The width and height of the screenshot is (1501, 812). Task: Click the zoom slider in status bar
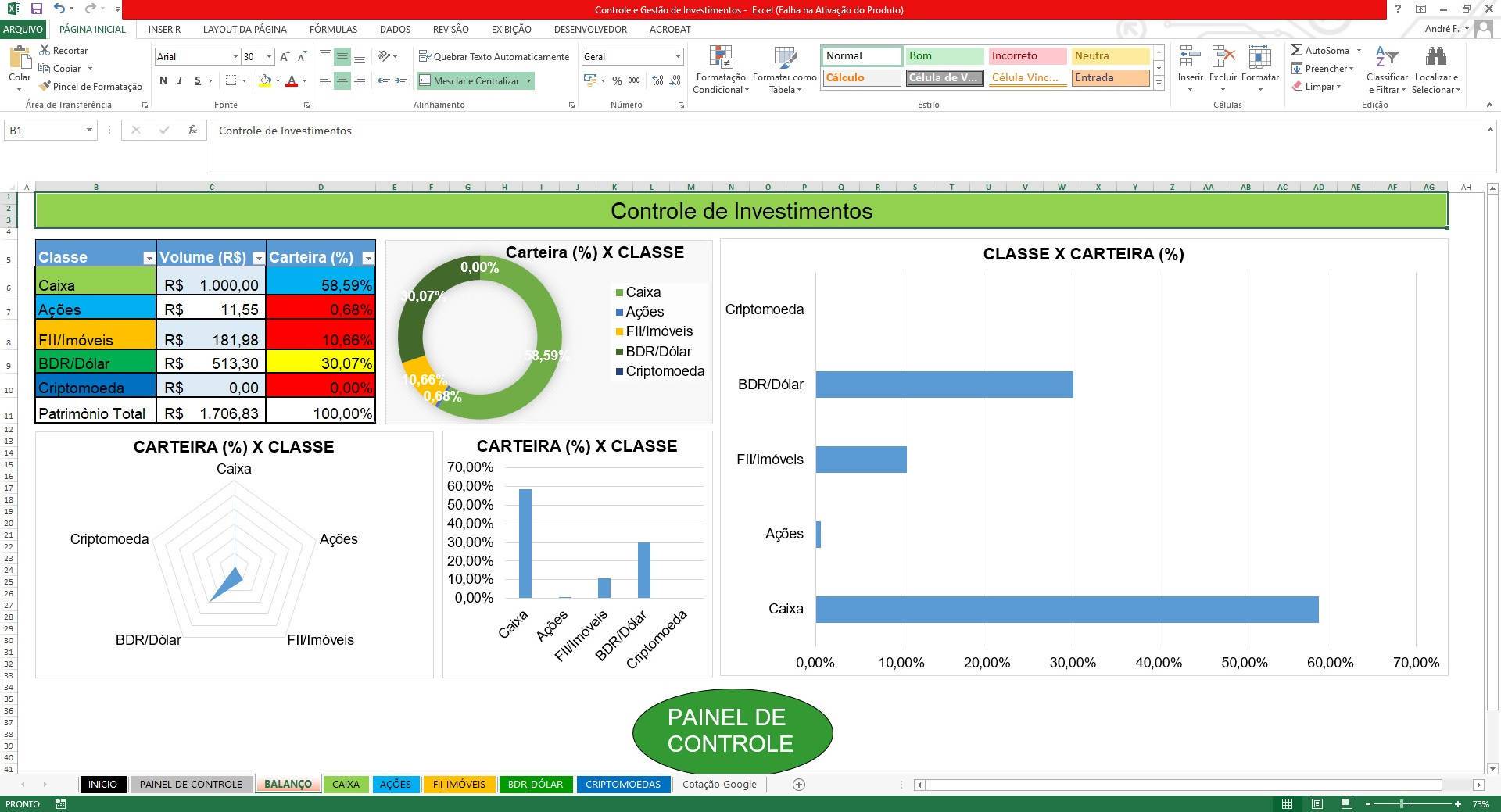(1402, 803)
